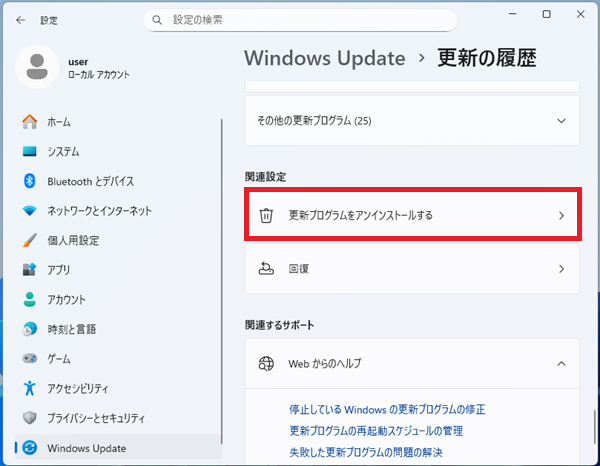Open the システム settings page

coord(63,152)
